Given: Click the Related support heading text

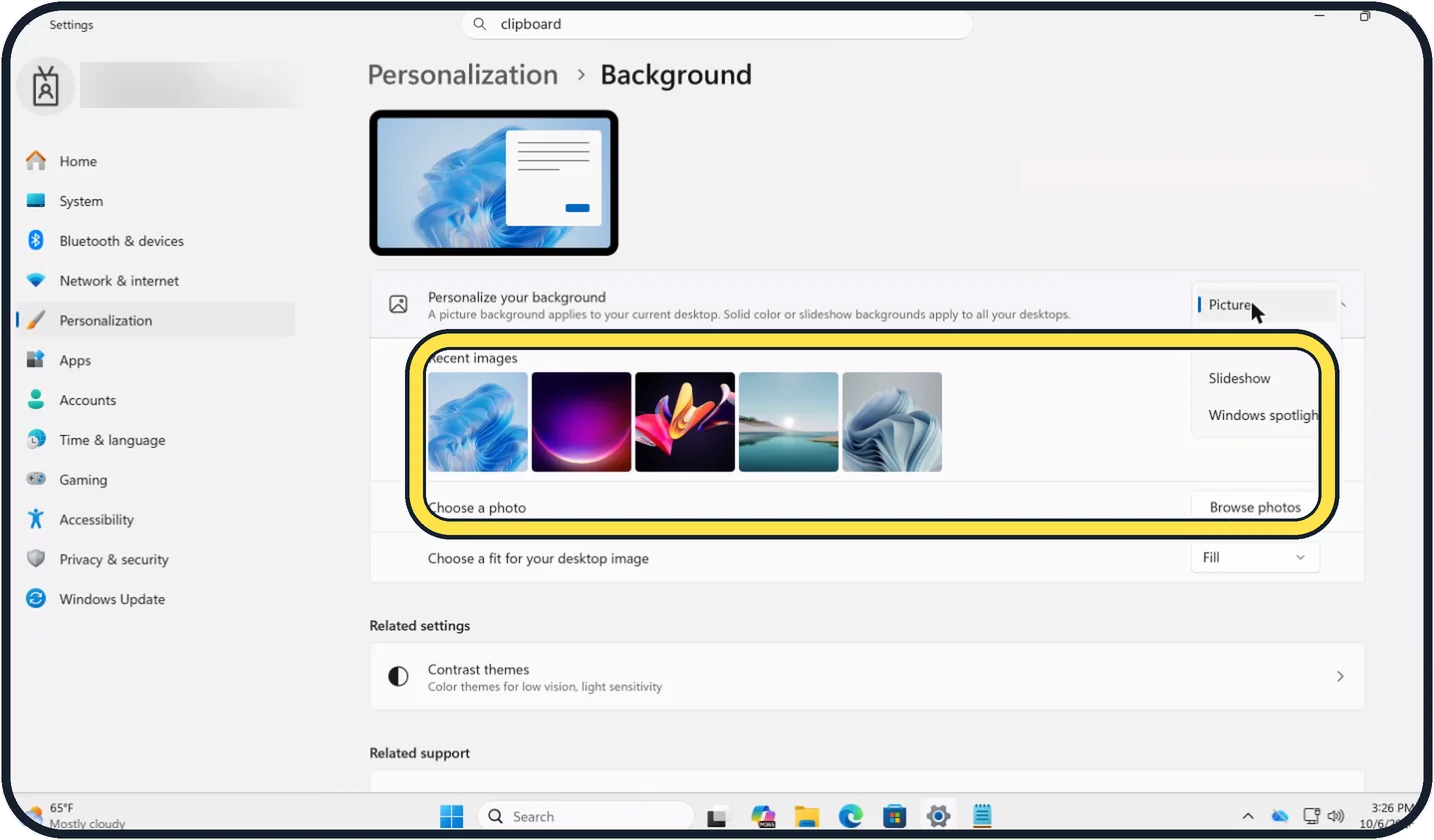Looking at the screenshot, I should (420, 753).
